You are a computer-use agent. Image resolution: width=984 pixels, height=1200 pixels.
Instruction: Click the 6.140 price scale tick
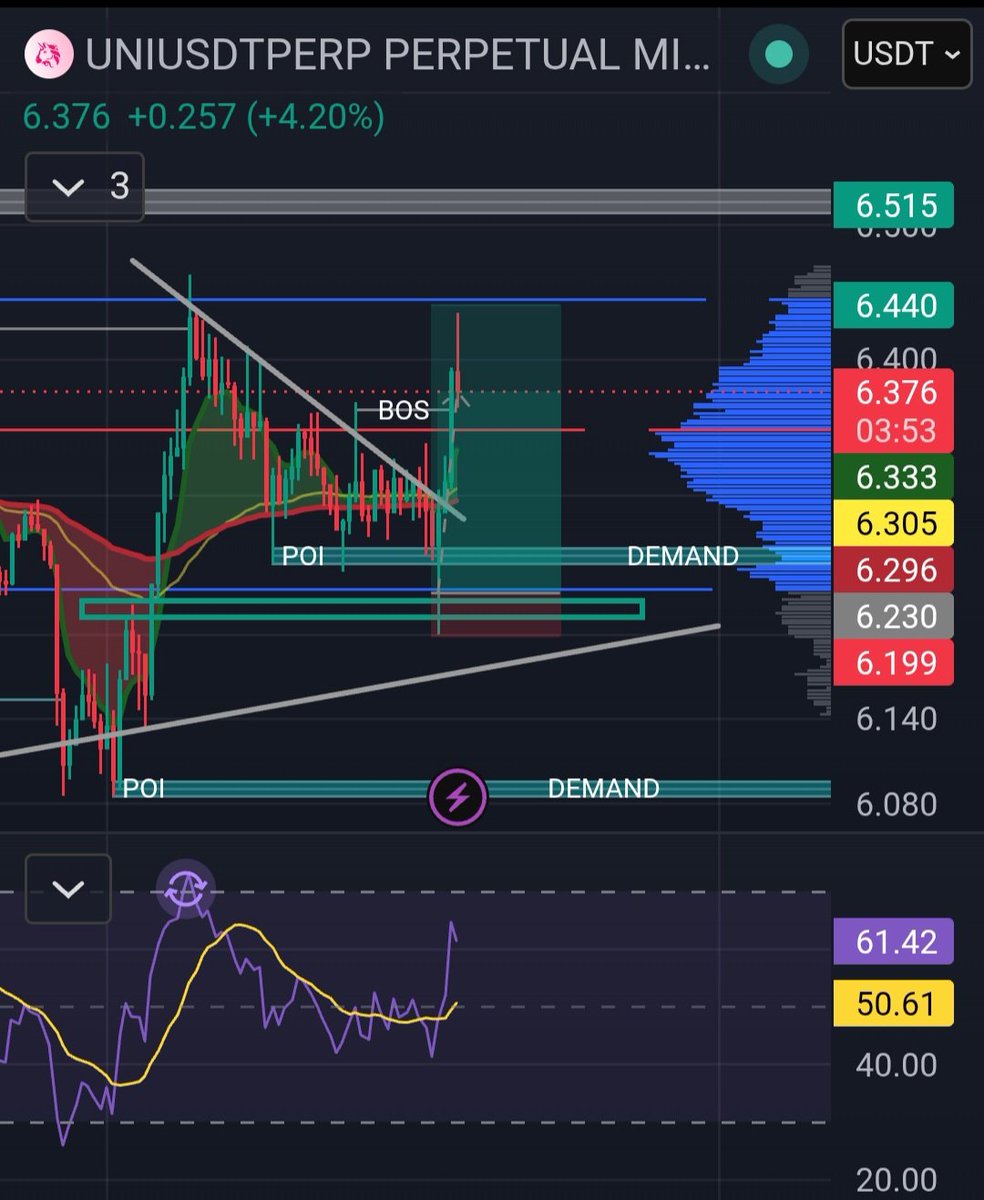click(x=896, y=718)
